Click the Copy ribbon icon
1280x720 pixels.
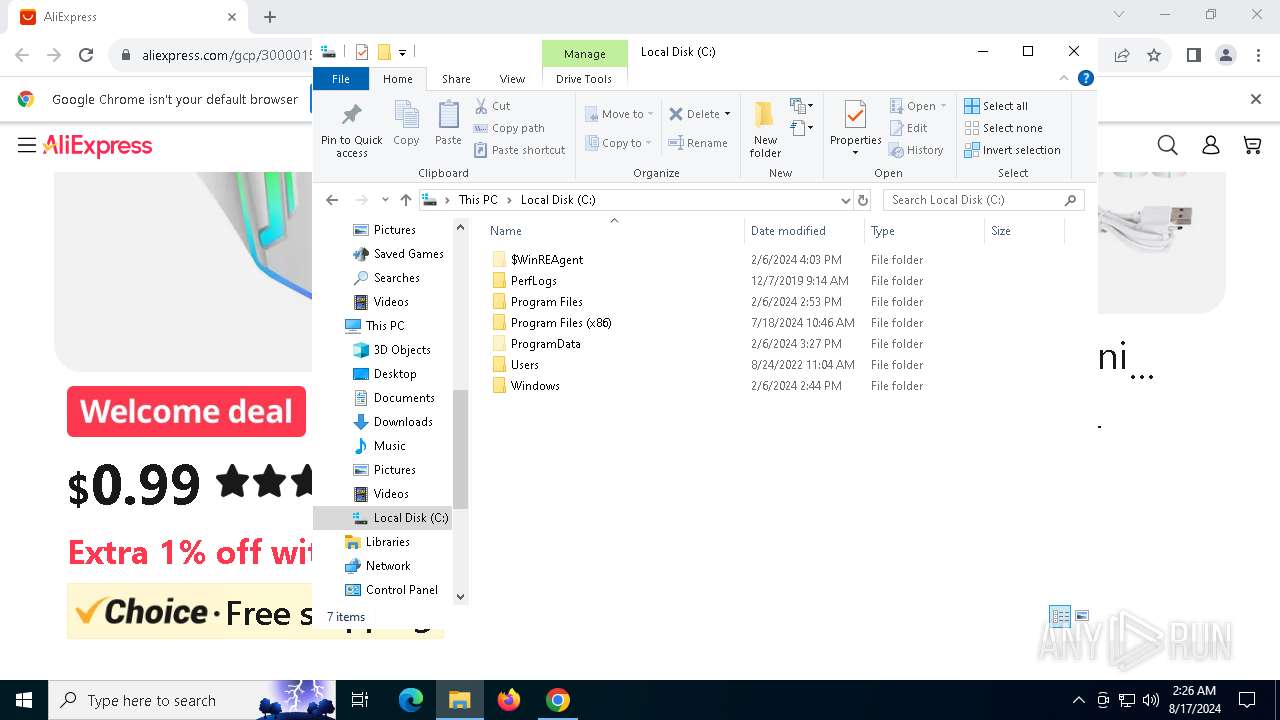click(406, 124)
